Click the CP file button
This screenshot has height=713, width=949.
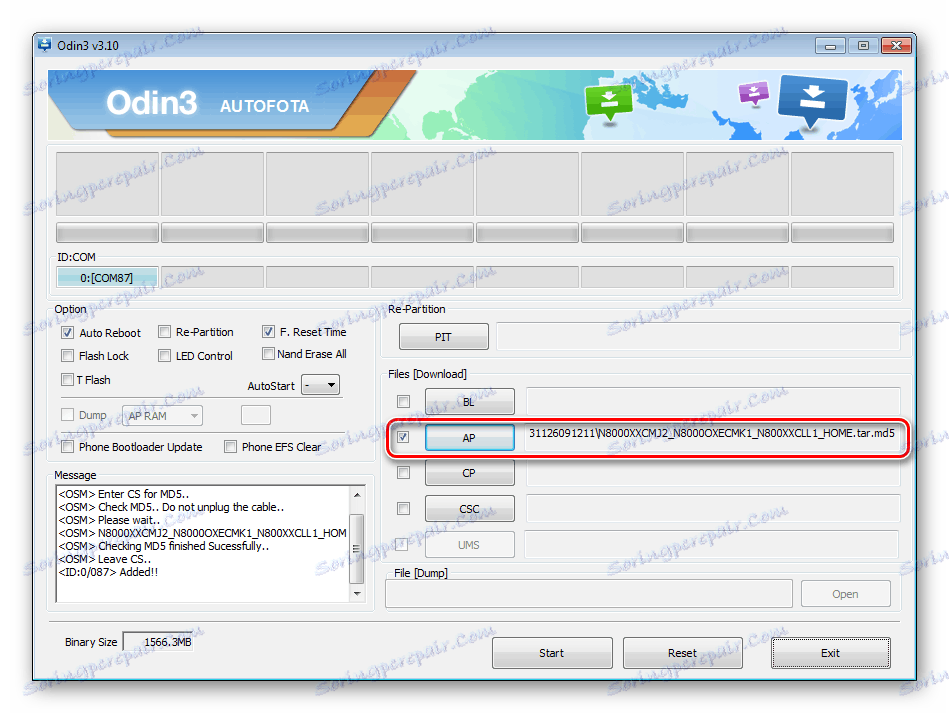tap(470, 473)
